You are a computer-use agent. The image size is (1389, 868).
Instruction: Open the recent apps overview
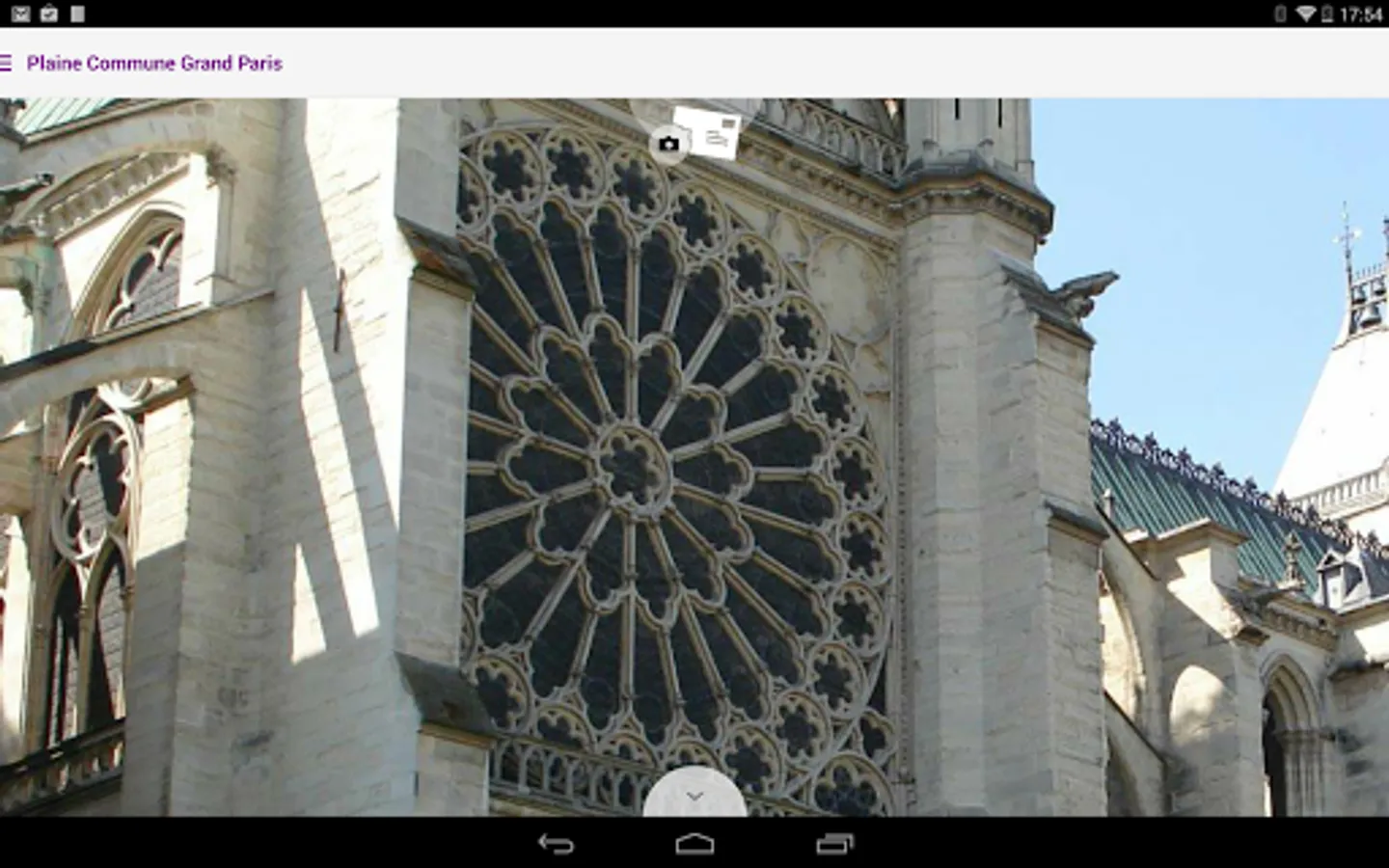coord(834,844)
